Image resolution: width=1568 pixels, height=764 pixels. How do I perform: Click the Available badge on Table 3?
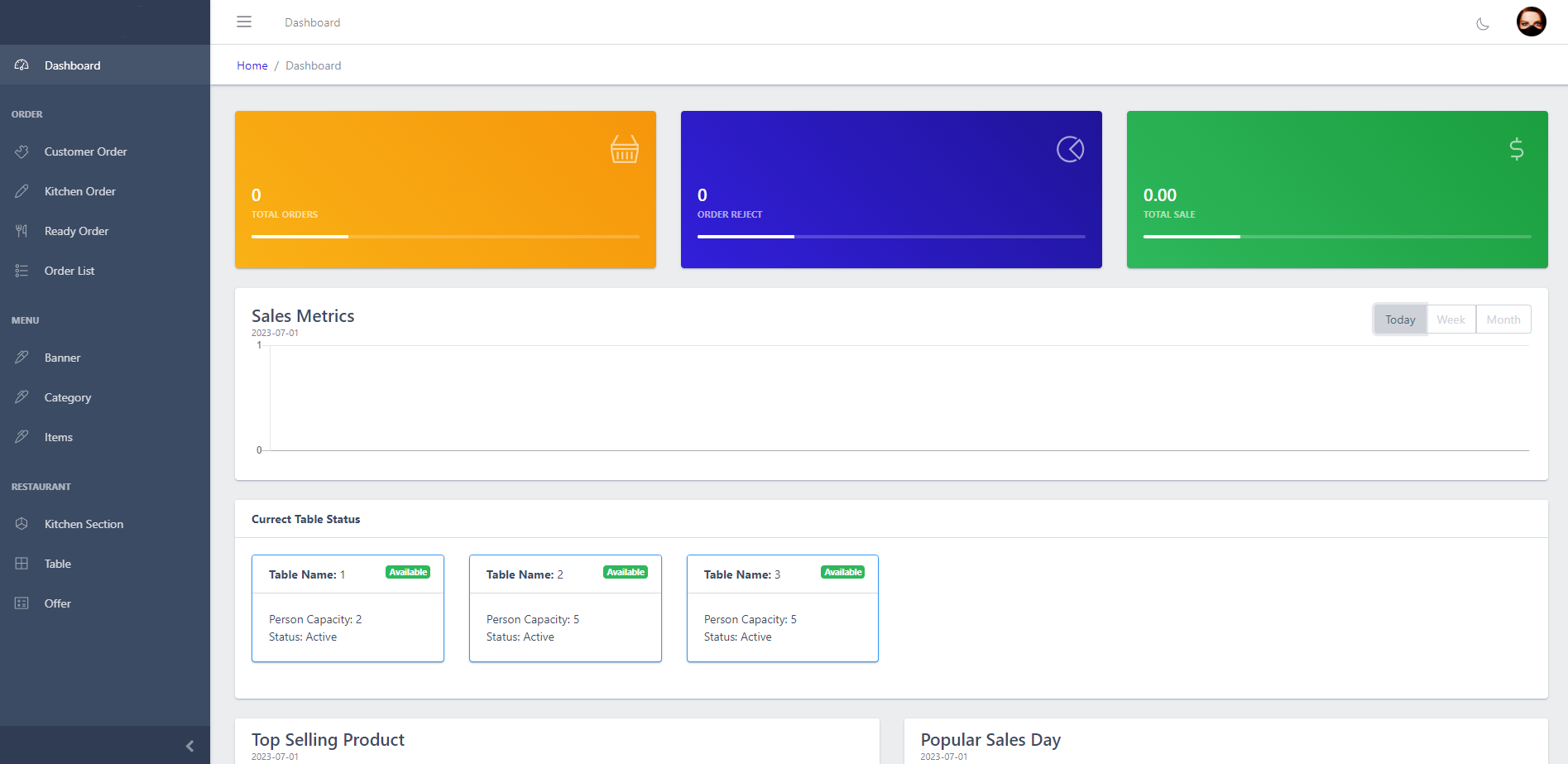[x=843, y=572]
